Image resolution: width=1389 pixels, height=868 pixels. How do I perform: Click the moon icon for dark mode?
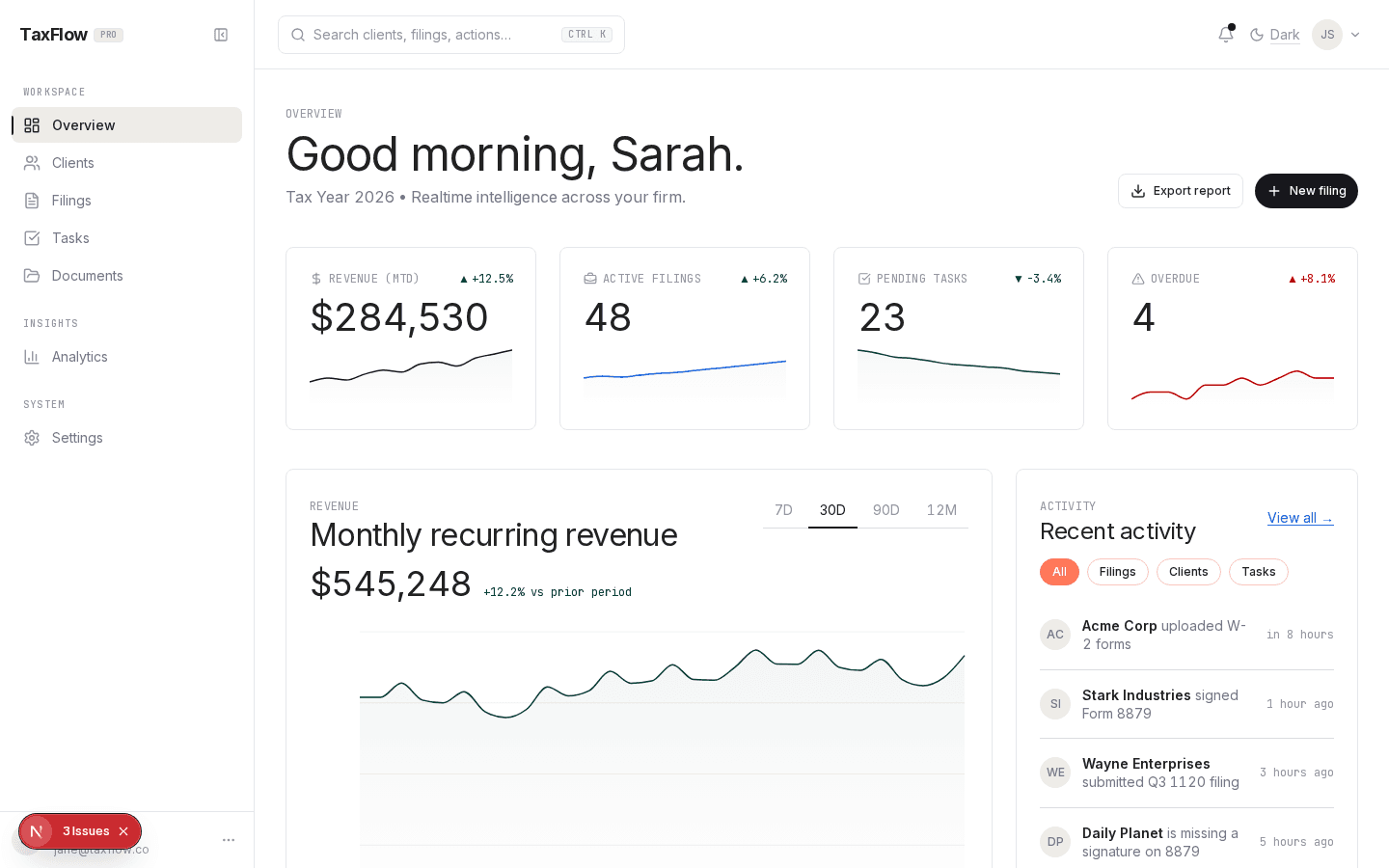click(x=1257, y=35)
